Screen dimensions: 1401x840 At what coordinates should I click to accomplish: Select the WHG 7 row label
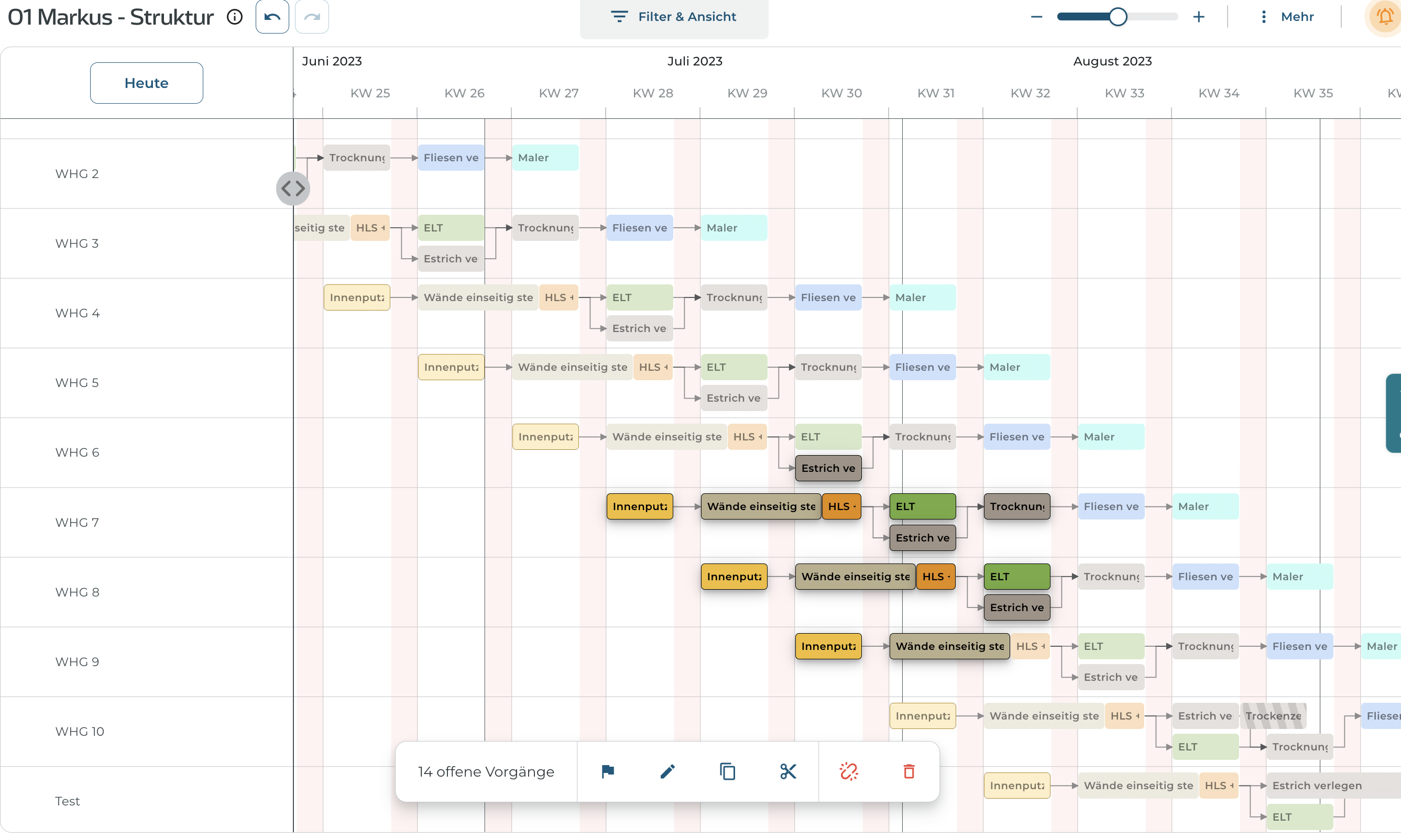[77, 522]
